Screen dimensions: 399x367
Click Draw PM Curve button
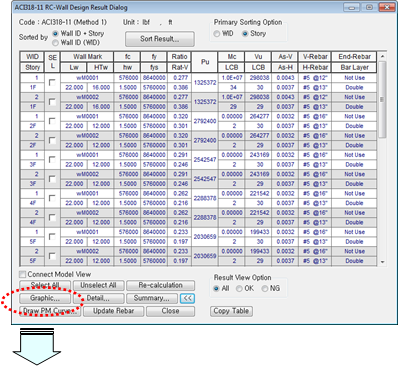tap(50, 311)
